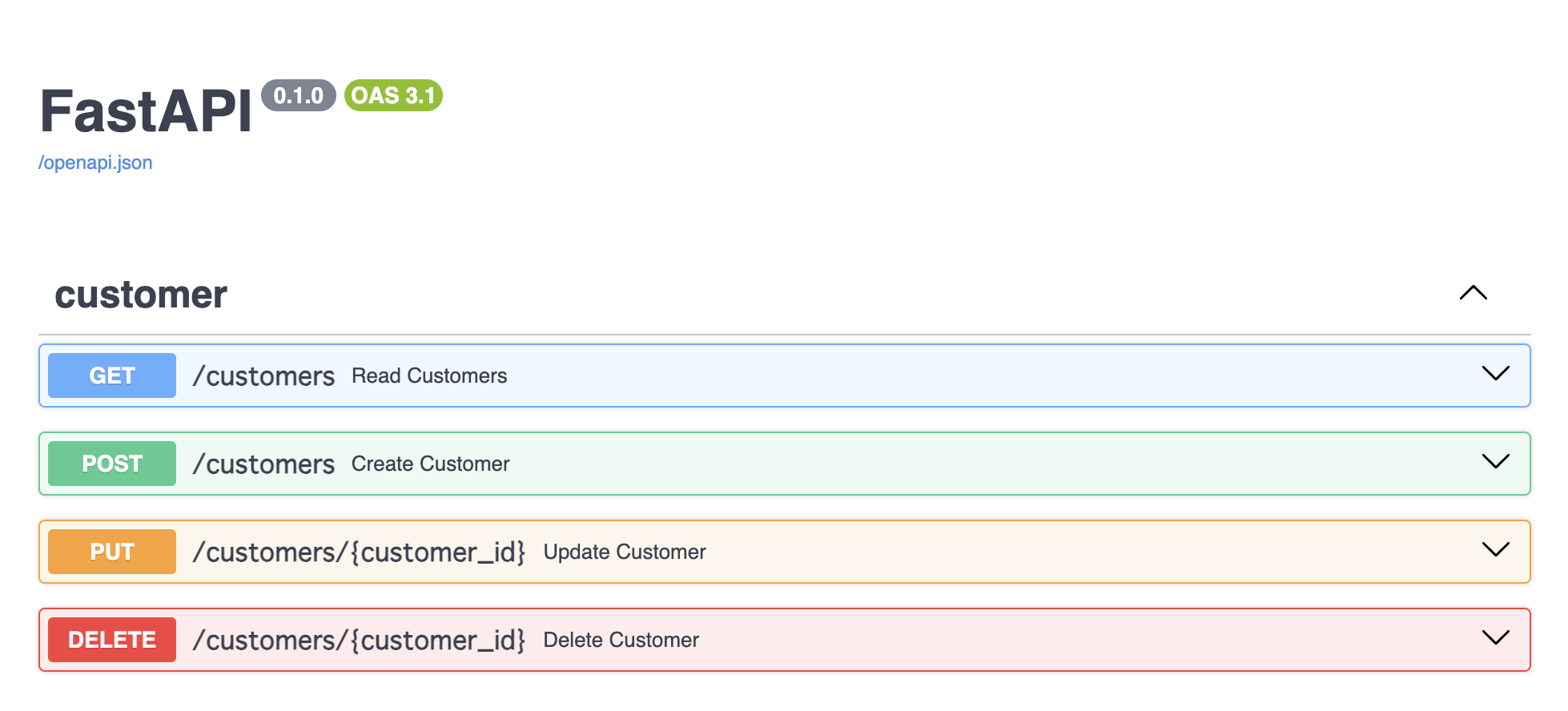The image size is (1568, 711).
Task: Click the orange PUT method badge
Action: point(112,552)
